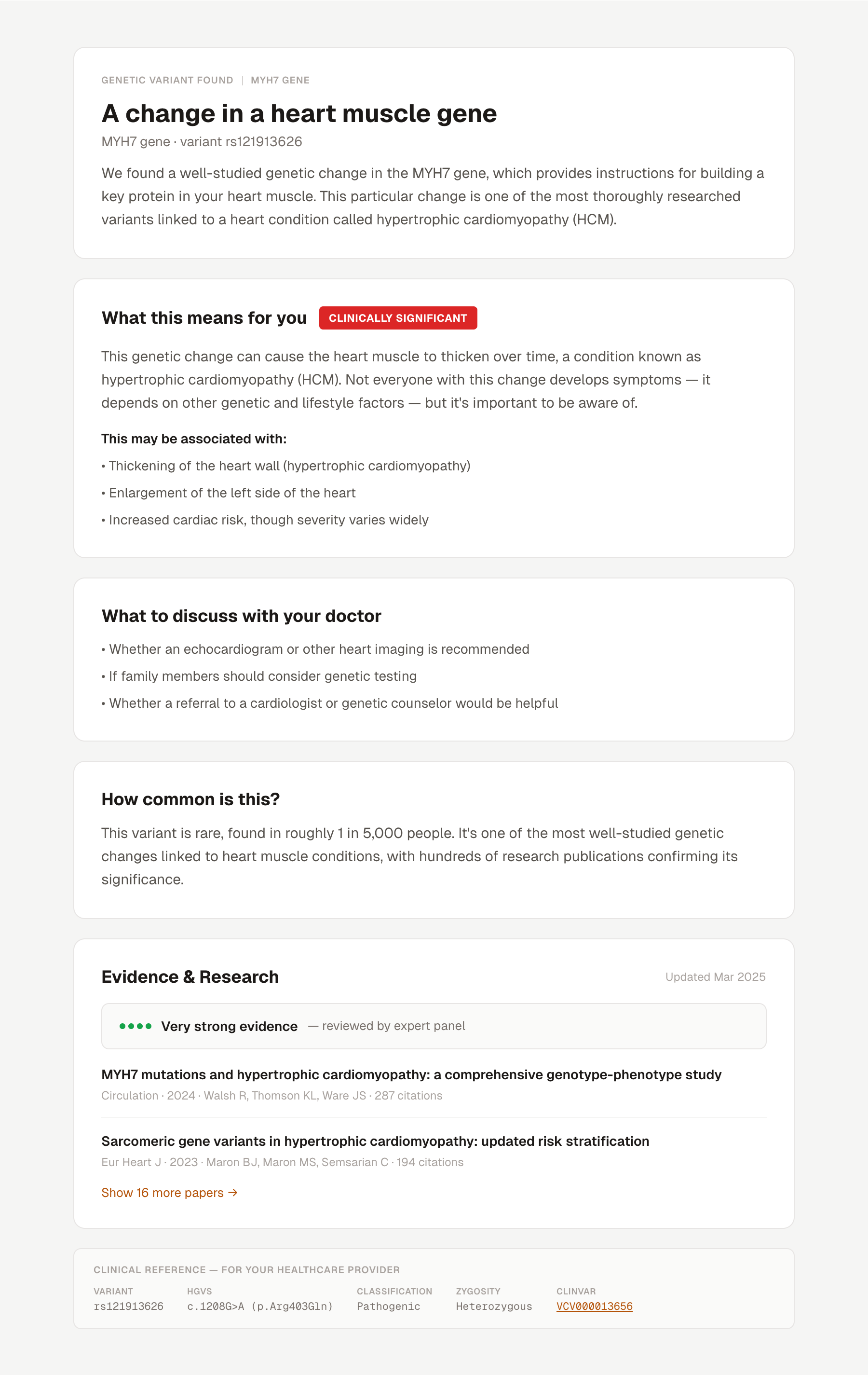Click the Updated Mar 2025 timestamp
The height and width of the screenshot is (1375, 868).
tap(716, 977)
